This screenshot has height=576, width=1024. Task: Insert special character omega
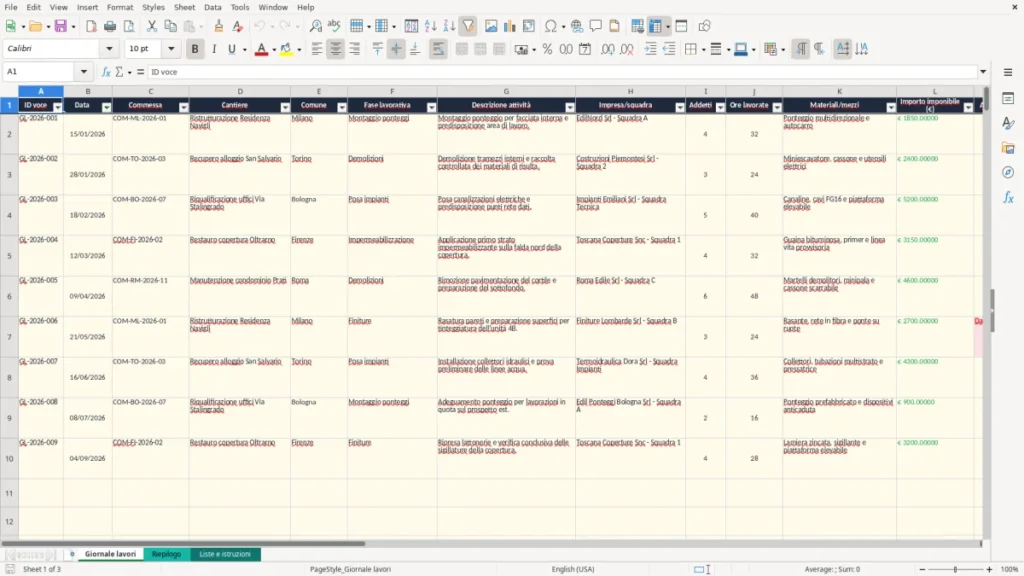coord(551,26)
